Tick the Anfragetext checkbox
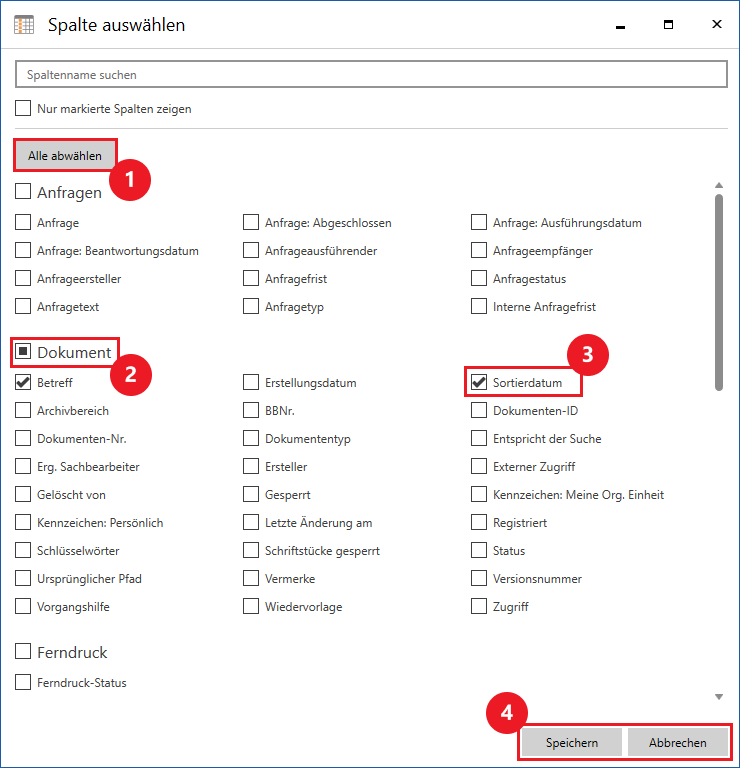740x768 pixels. (x=23, y=306)
